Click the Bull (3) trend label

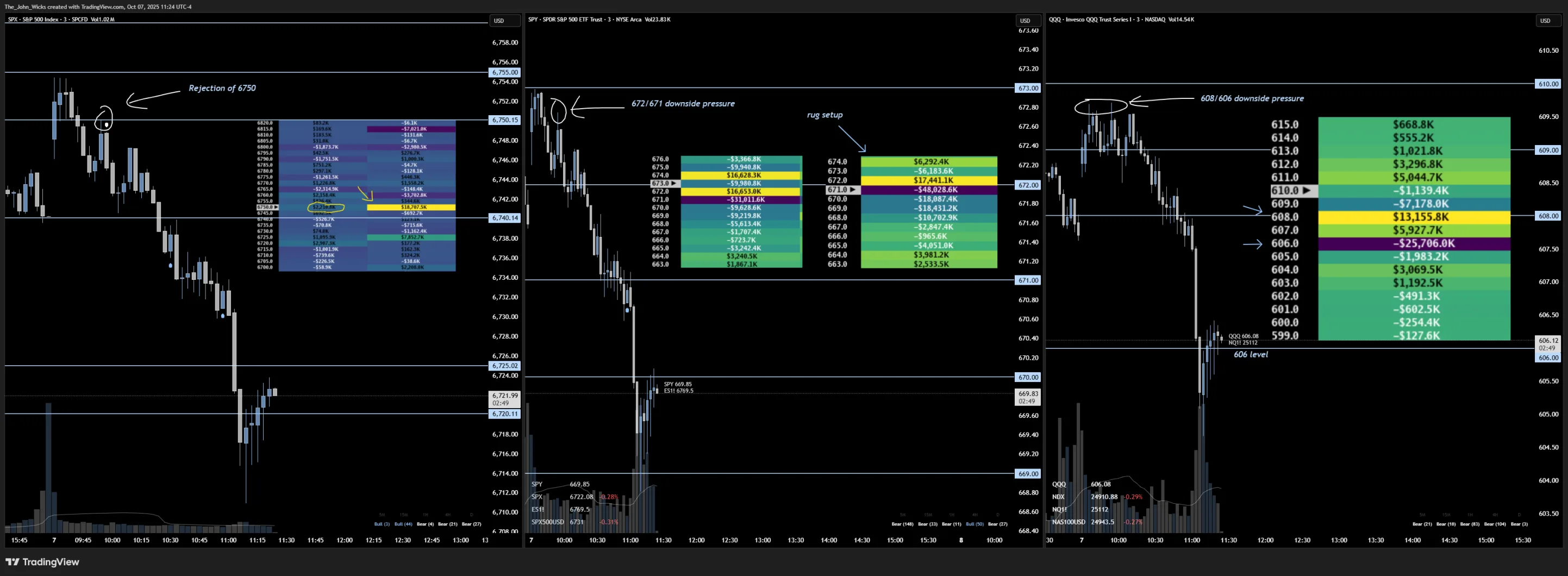[x=382, y=524]
